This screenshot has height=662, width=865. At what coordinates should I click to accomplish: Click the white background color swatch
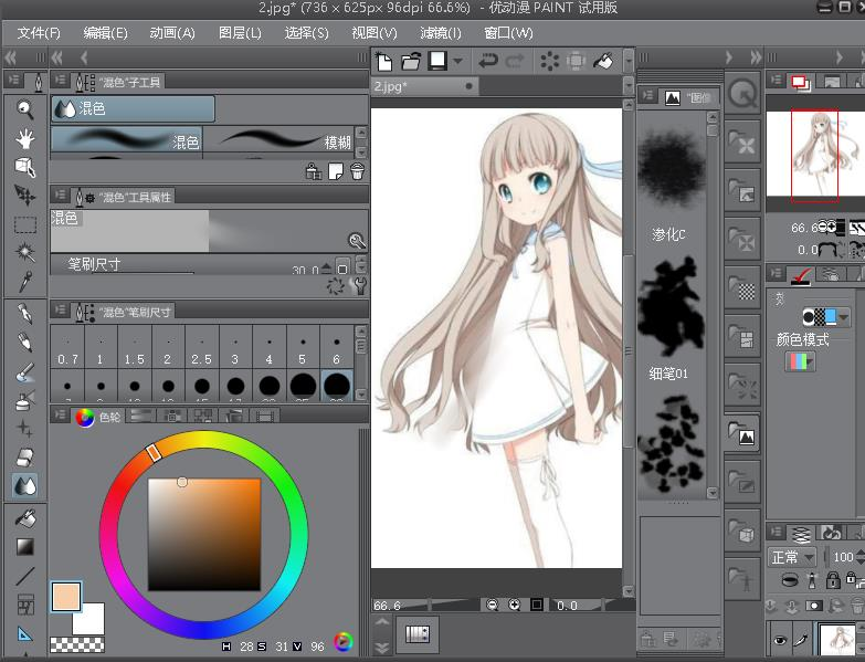point(88,618)
